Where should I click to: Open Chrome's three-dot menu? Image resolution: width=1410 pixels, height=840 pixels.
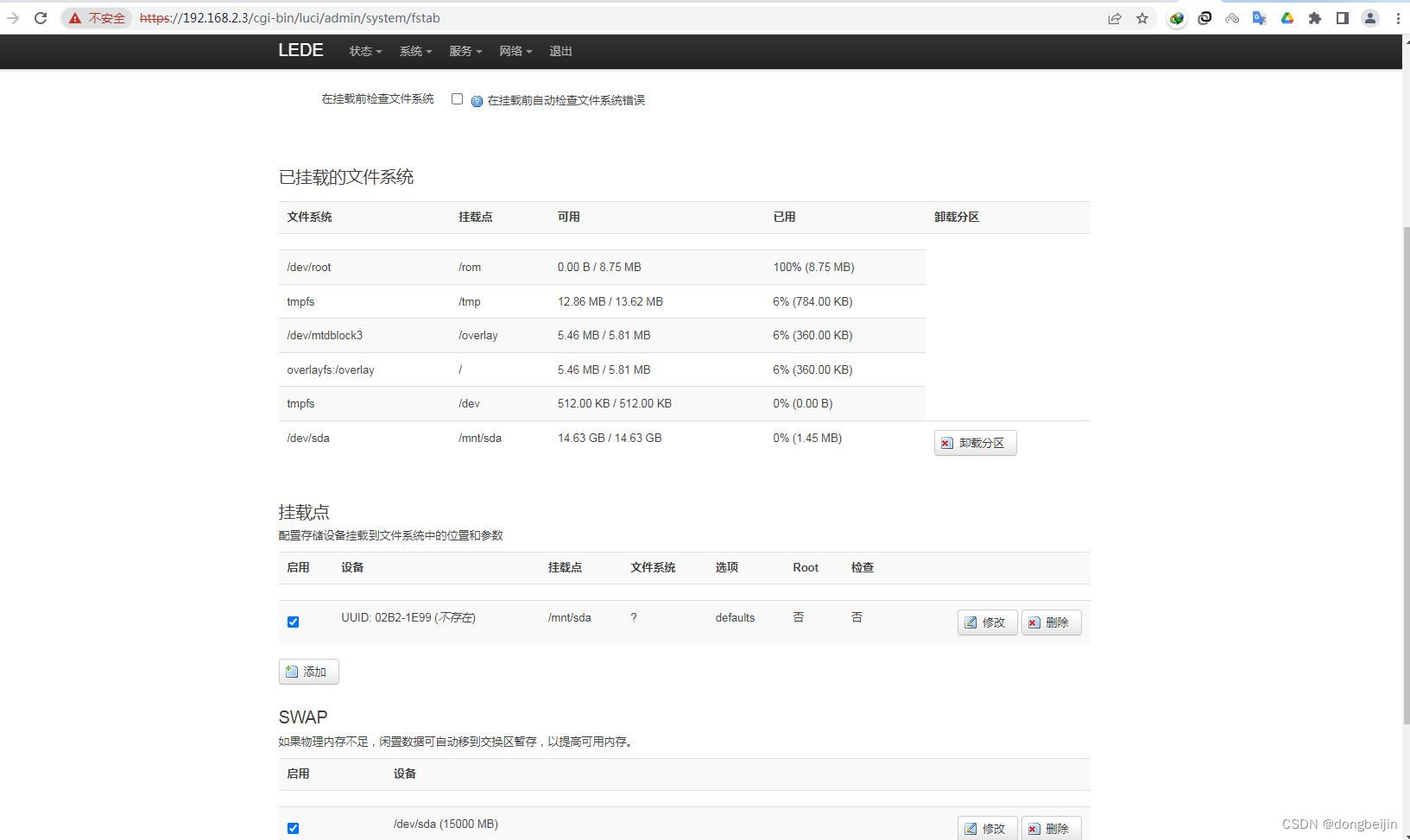1398,18
